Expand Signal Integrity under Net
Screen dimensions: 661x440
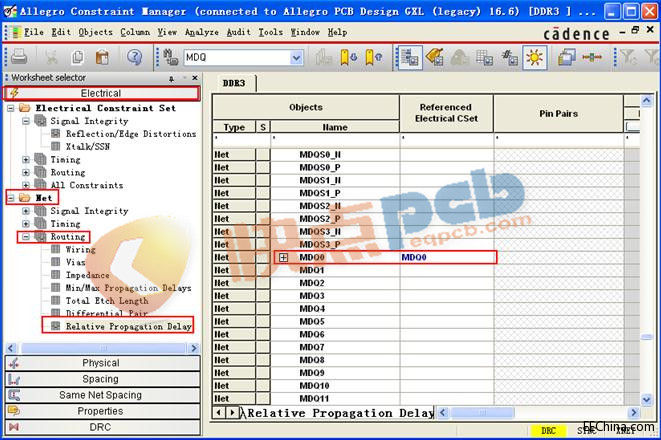[x=26, y=211]
